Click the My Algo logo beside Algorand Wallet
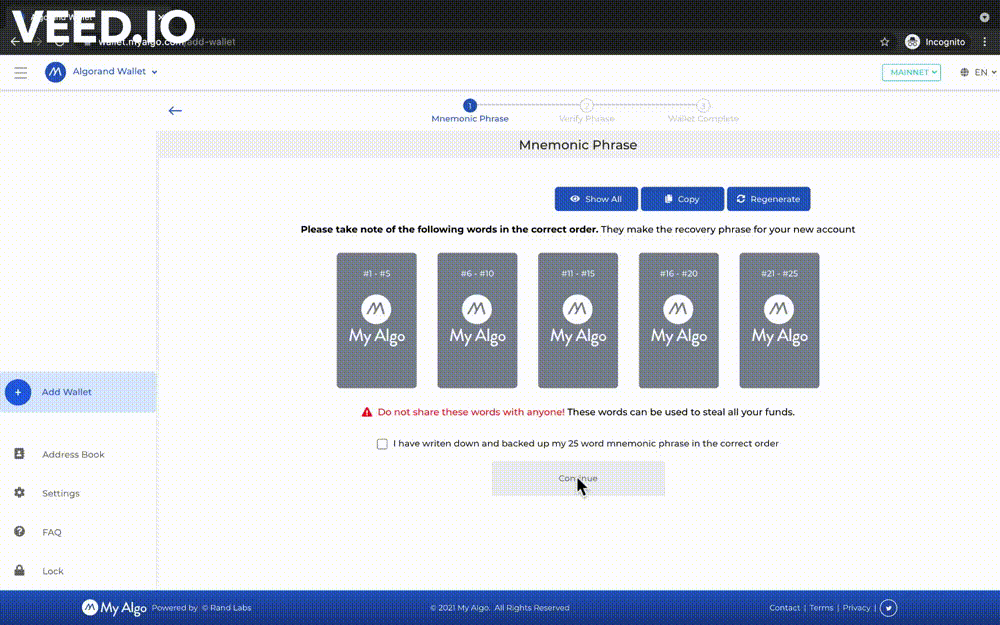The image size is (1000, 625). coord(55,72)
